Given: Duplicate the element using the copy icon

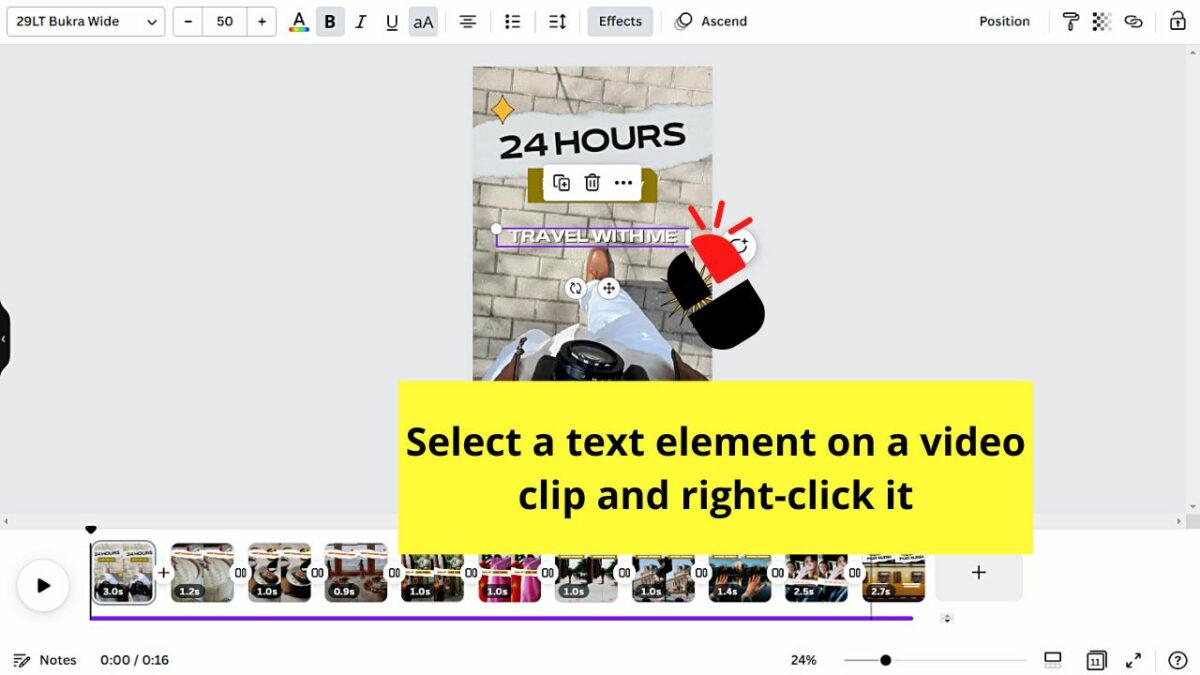Looking at the screenshot, I should click(561, 183).
